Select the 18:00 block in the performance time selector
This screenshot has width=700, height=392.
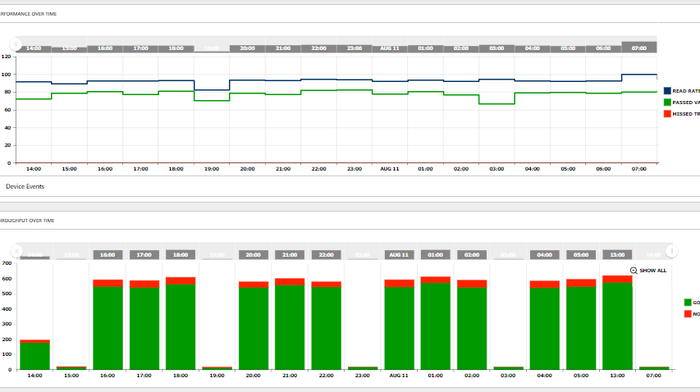(176, 49)
